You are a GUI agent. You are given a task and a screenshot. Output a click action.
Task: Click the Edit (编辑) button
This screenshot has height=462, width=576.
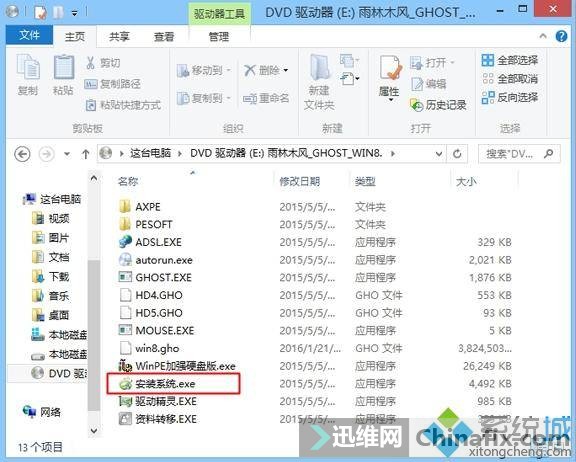[x=429, y=84]
